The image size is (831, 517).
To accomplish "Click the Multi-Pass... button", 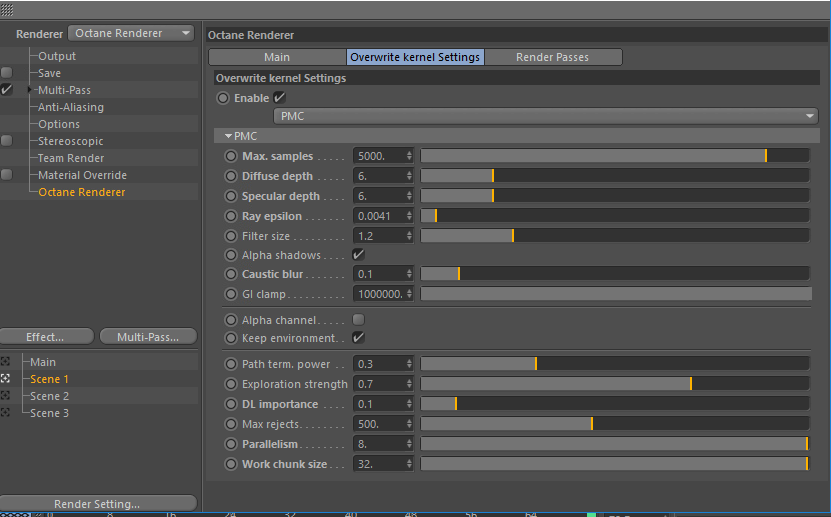I will (148, 337).
